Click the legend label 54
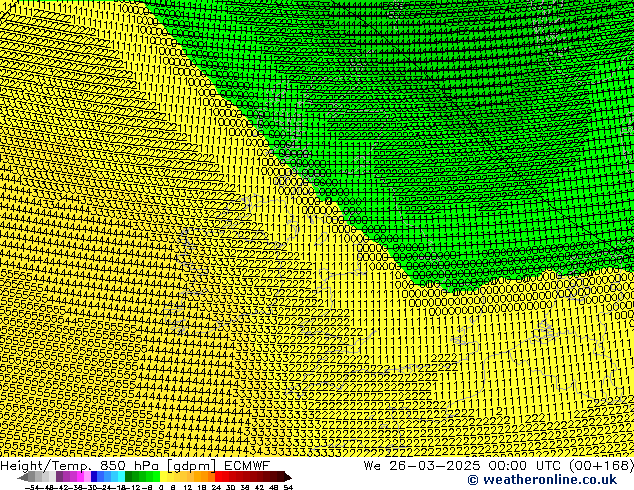Screen dimensions: 634x490 [x=288, y=488]
